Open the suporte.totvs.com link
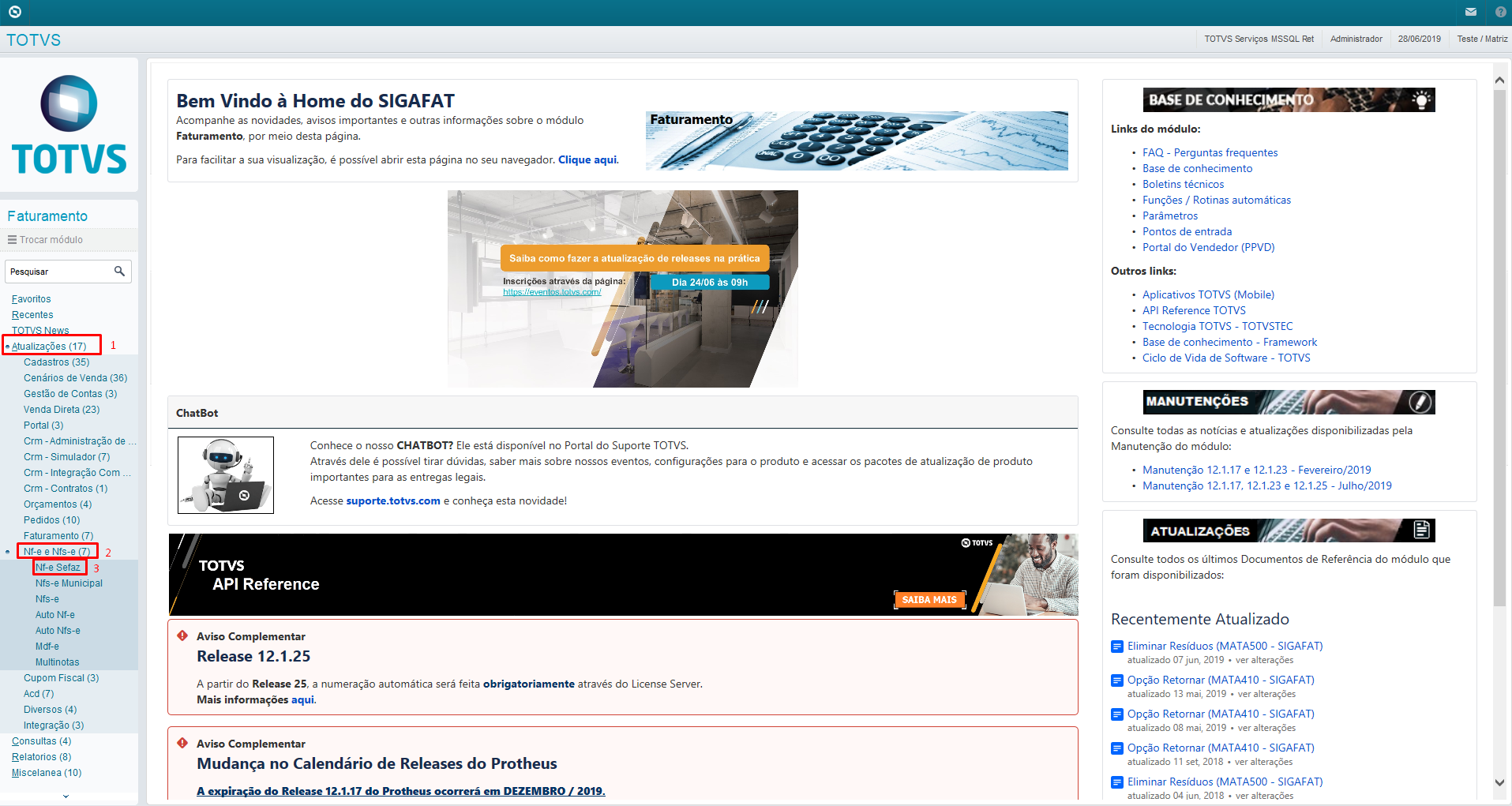Image resolution: width=1512 pixels, height=806 pixels. [393, 500]
